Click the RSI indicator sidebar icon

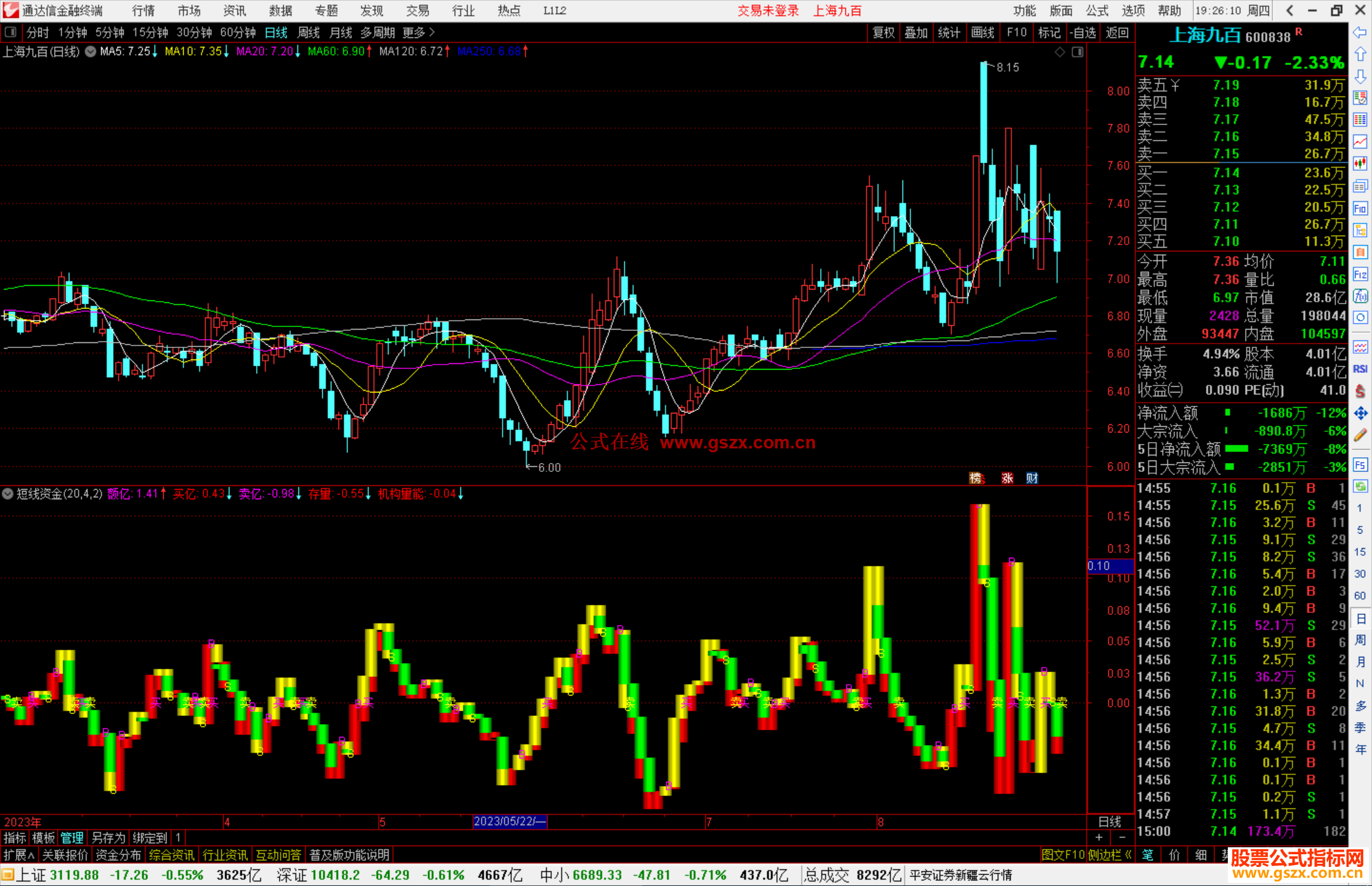point(1360,369)
